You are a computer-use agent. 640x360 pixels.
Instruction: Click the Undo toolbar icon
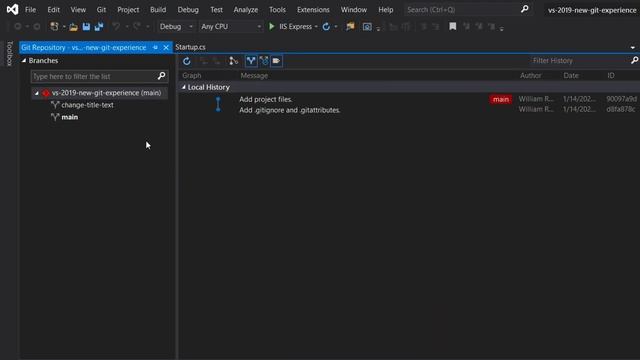[116, 27]
